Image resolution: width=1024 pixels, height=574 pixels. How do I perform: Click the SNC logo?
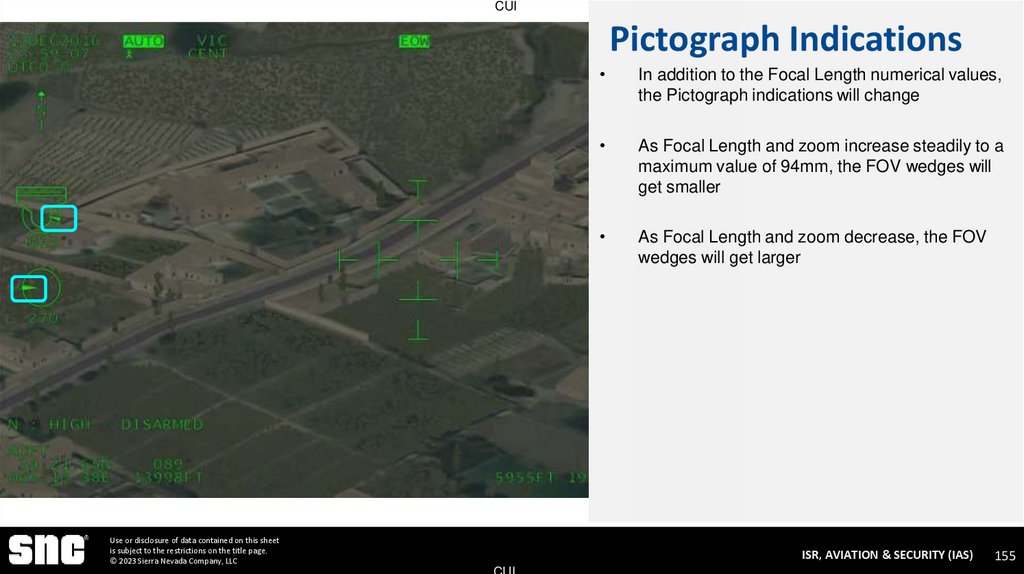click(x=47, y=550)
